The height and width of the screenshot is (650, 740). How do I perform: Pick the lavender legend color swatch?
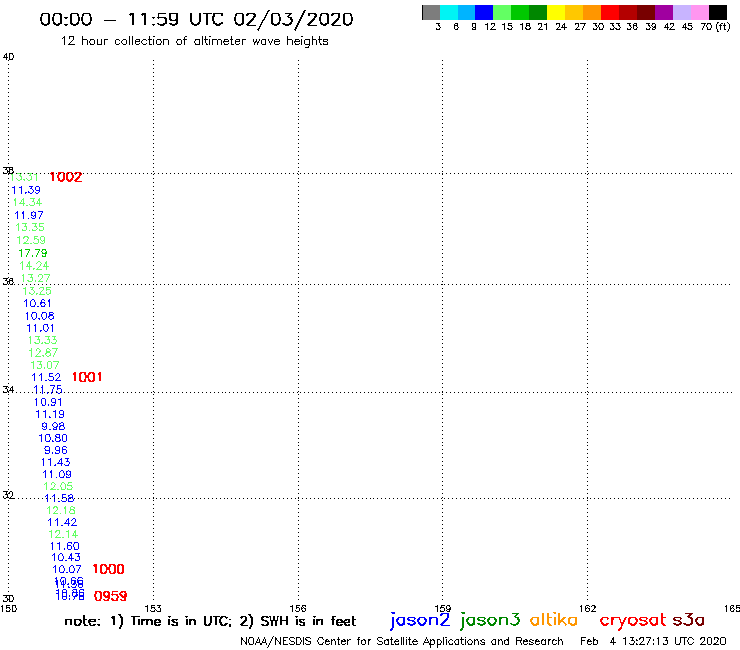(681, 12)
